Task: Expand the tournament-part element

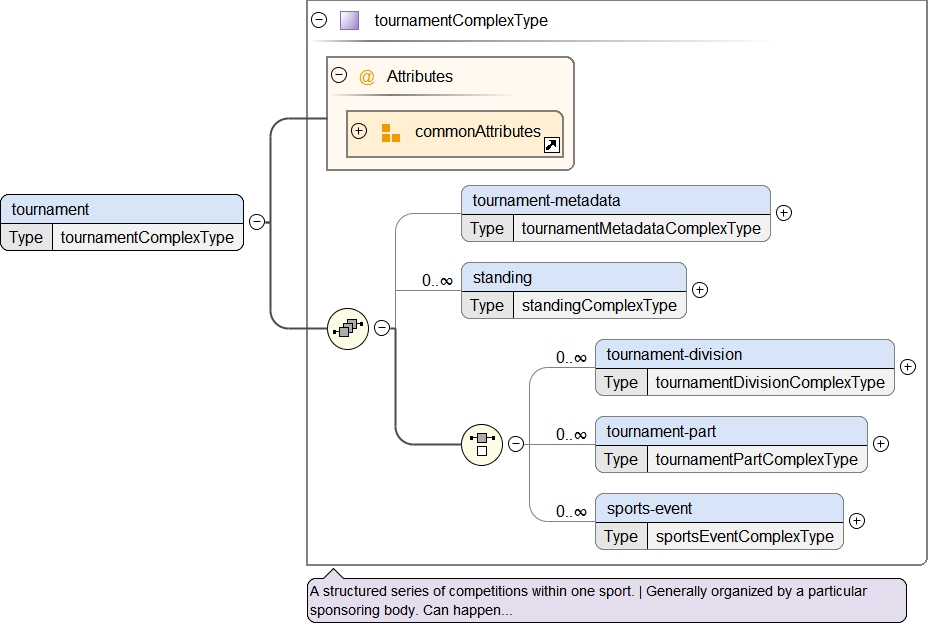Action: (x=881, y=444)
